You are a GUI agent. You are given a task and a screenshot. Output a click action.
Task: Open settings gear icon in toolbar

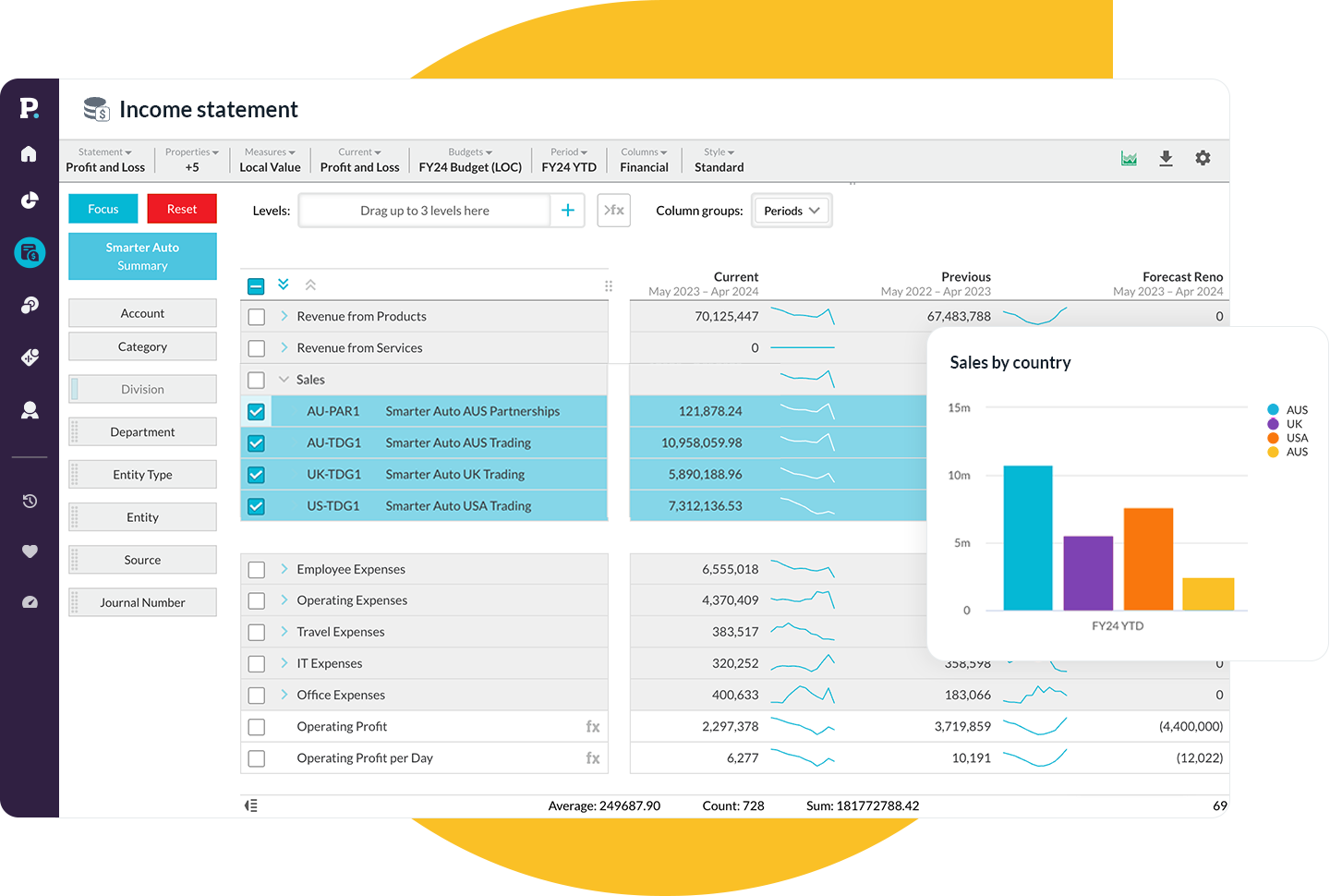point(1203,158)
